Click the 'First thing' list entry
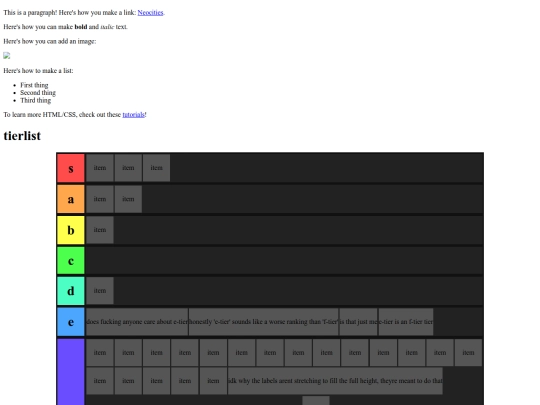 pyautogui.click(x=34, y=85)
